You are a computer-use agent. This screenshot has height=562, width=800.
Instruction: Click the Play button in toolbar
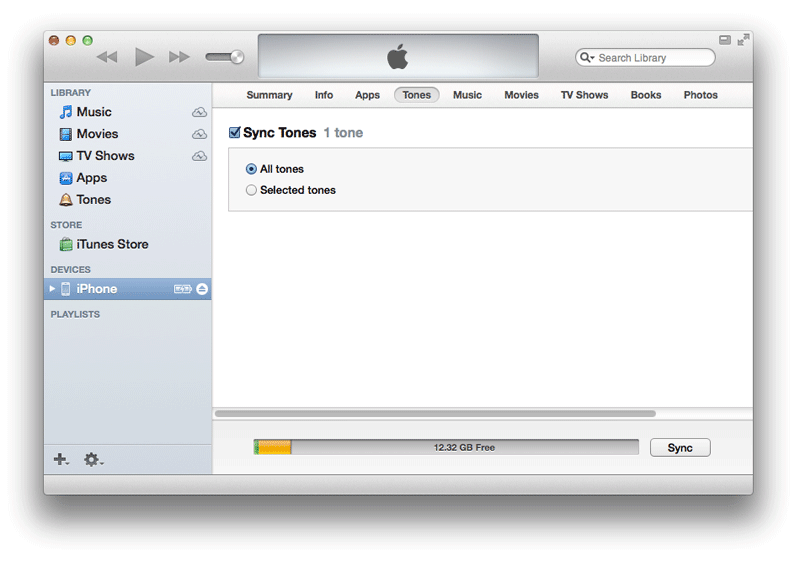[144, 57]
